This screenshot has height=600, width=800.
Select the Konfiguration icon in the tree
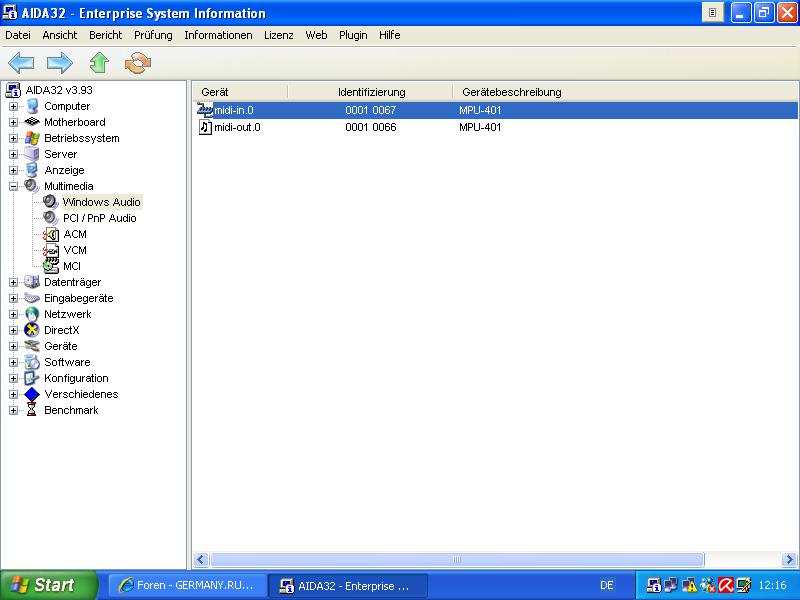tap(32, 378)
